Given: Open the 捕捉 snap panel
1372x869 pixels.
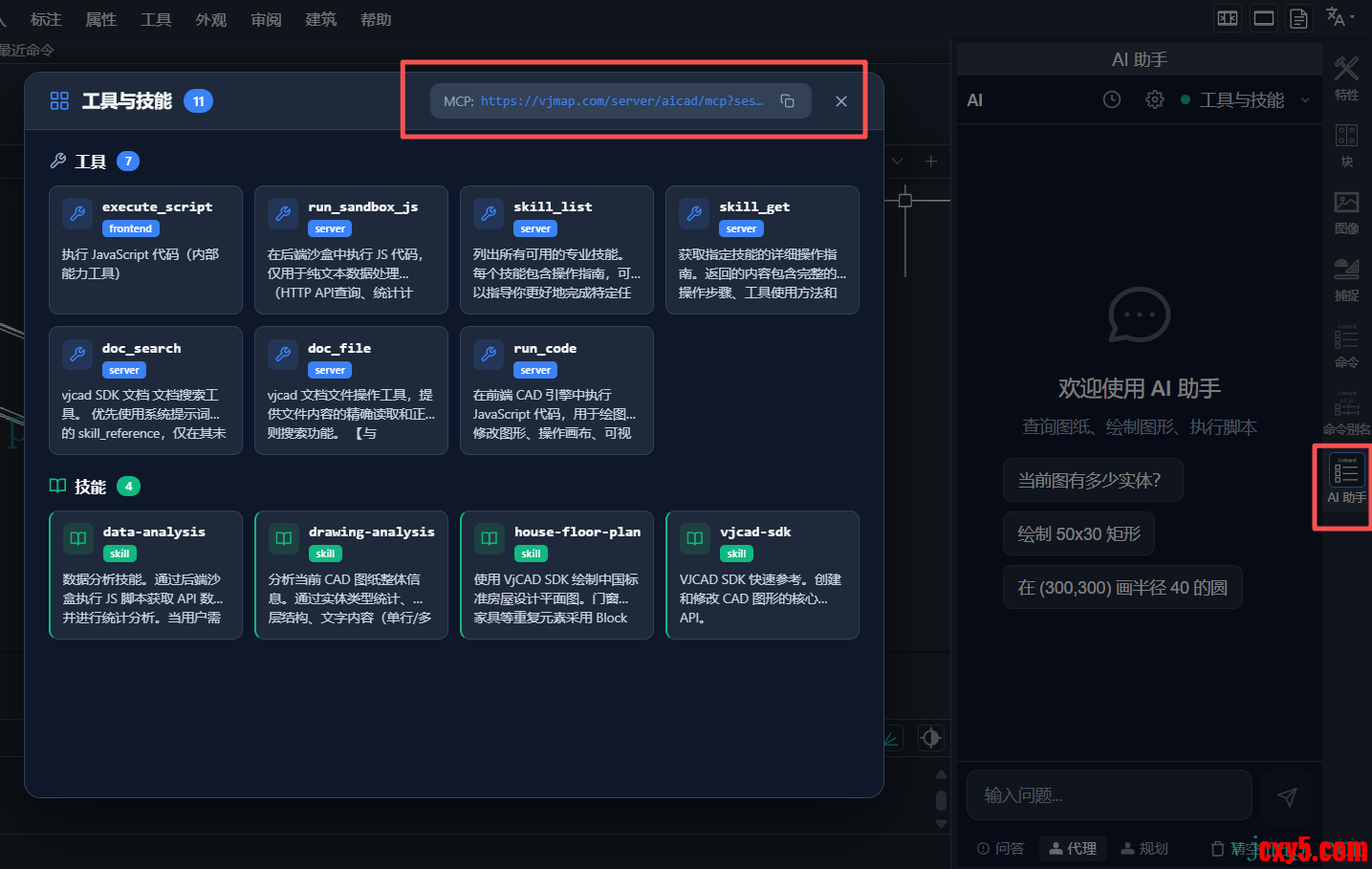Looking at the screenshot, I should click(1346, 278).
